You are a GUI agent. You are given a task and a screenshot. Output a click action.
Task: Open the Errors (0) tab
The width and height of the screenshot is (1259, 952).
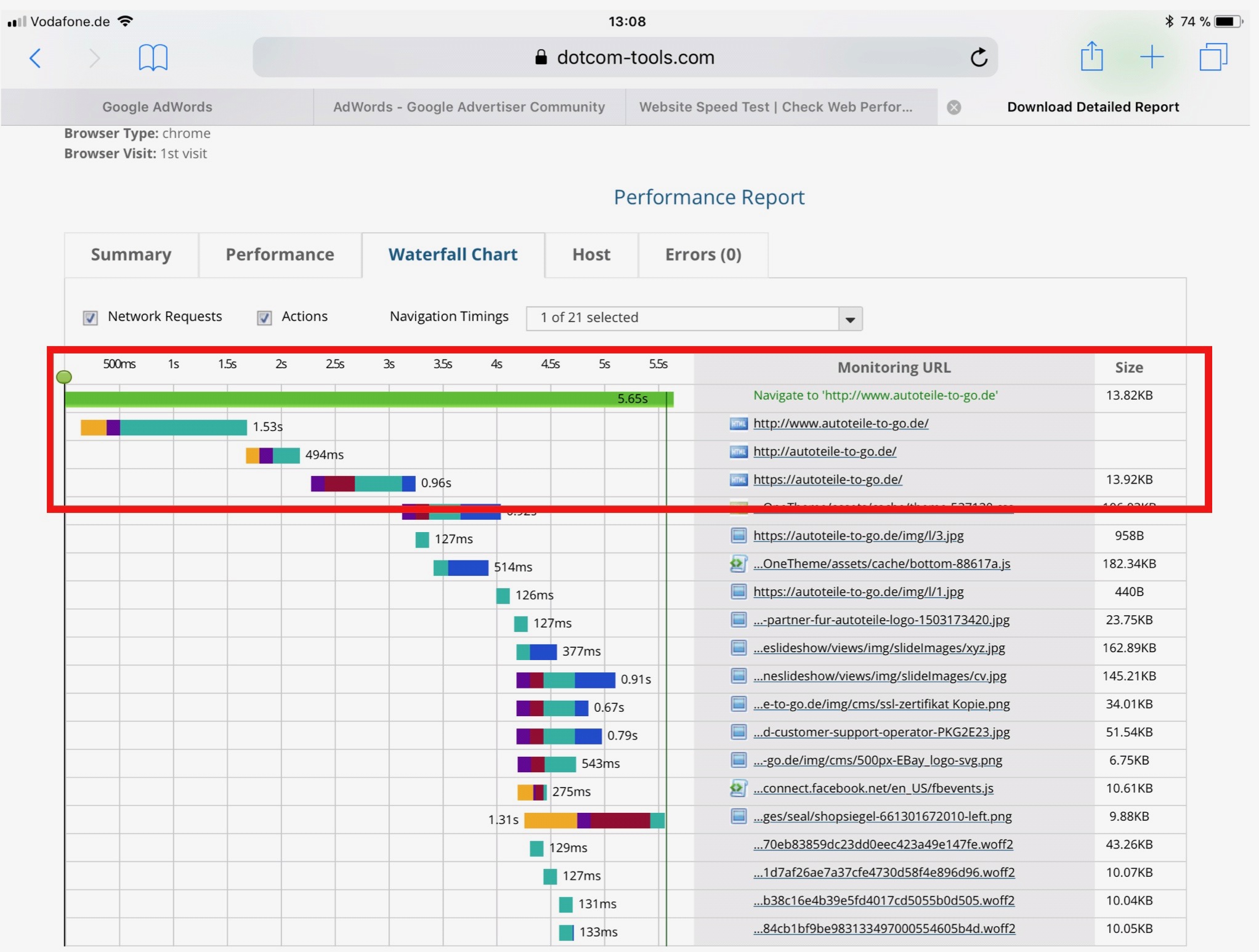(703, 255)
